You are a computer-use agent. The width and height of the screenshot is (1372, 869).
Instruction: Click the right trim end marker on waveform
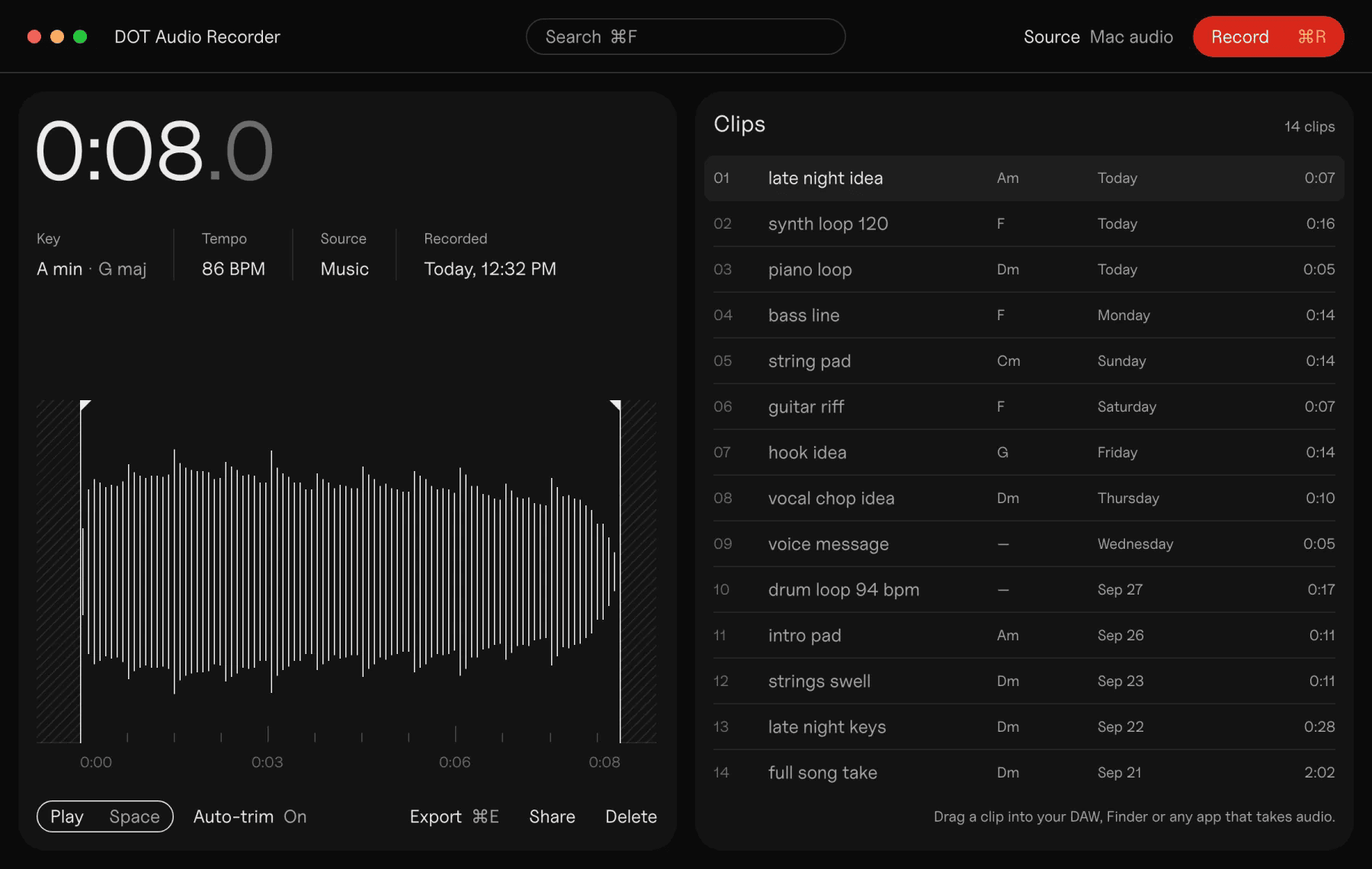click(x=616, y=406)
